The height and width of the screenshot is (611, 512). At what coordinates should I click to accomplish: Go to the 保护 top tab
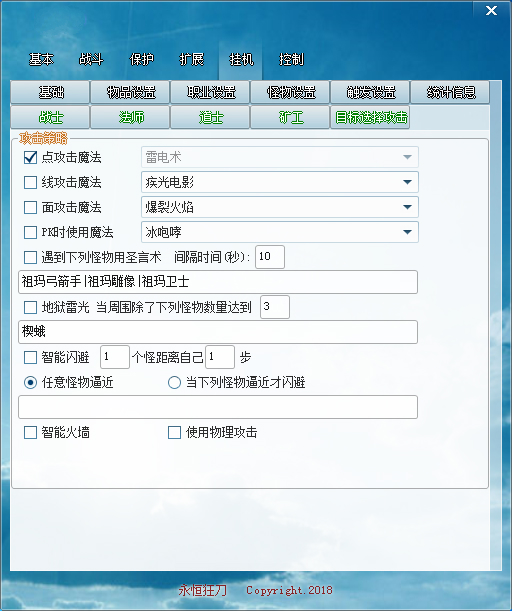pos(141,60)
